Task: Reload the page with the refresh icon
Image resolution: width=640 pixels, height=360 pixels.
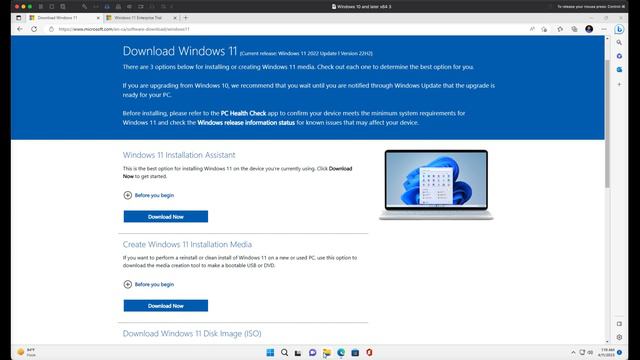Action: coord(34,29)
